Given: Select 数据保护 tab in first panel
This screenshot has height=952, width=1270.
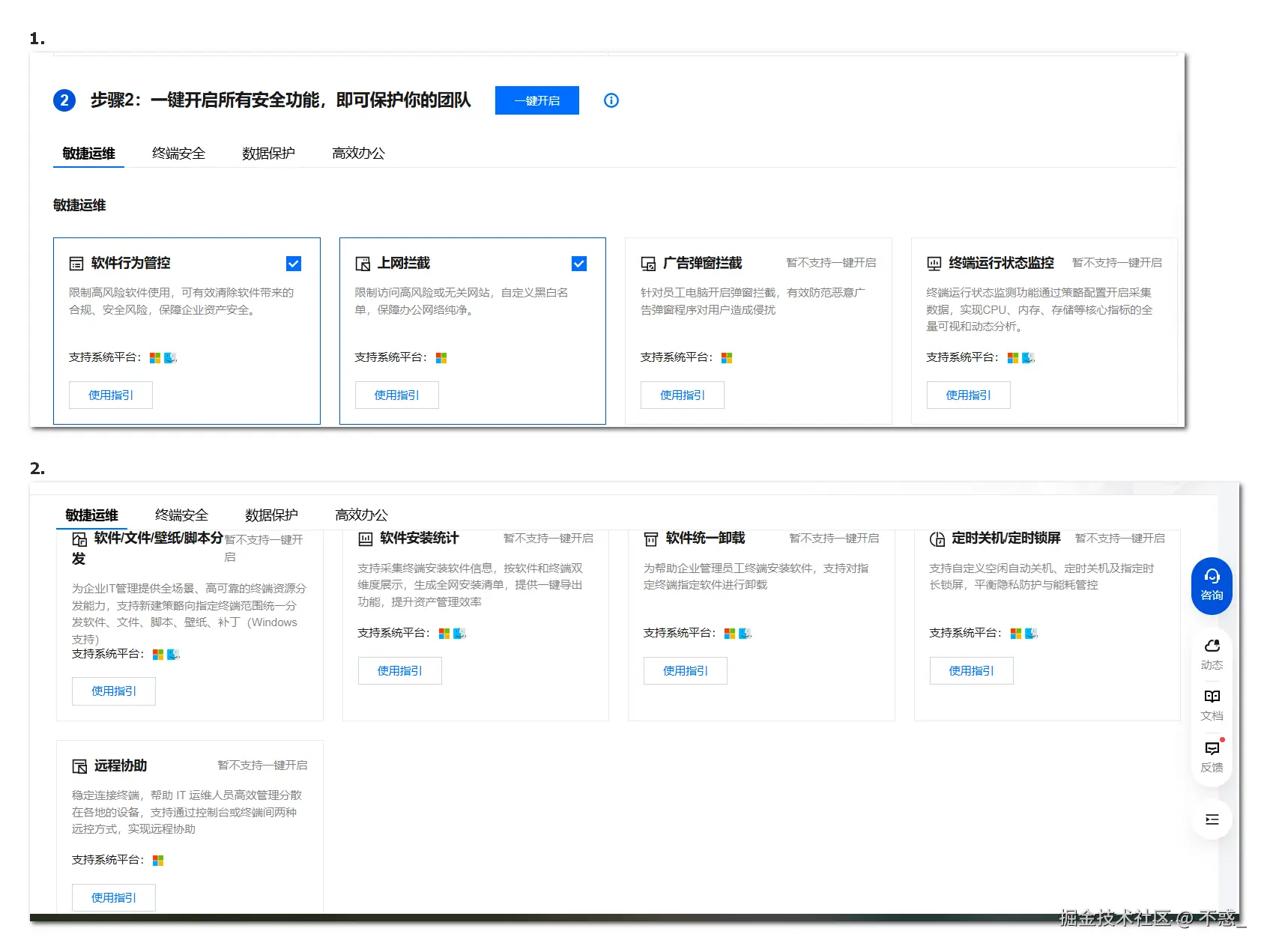Looking at the screenshot, I should (268, 154).
